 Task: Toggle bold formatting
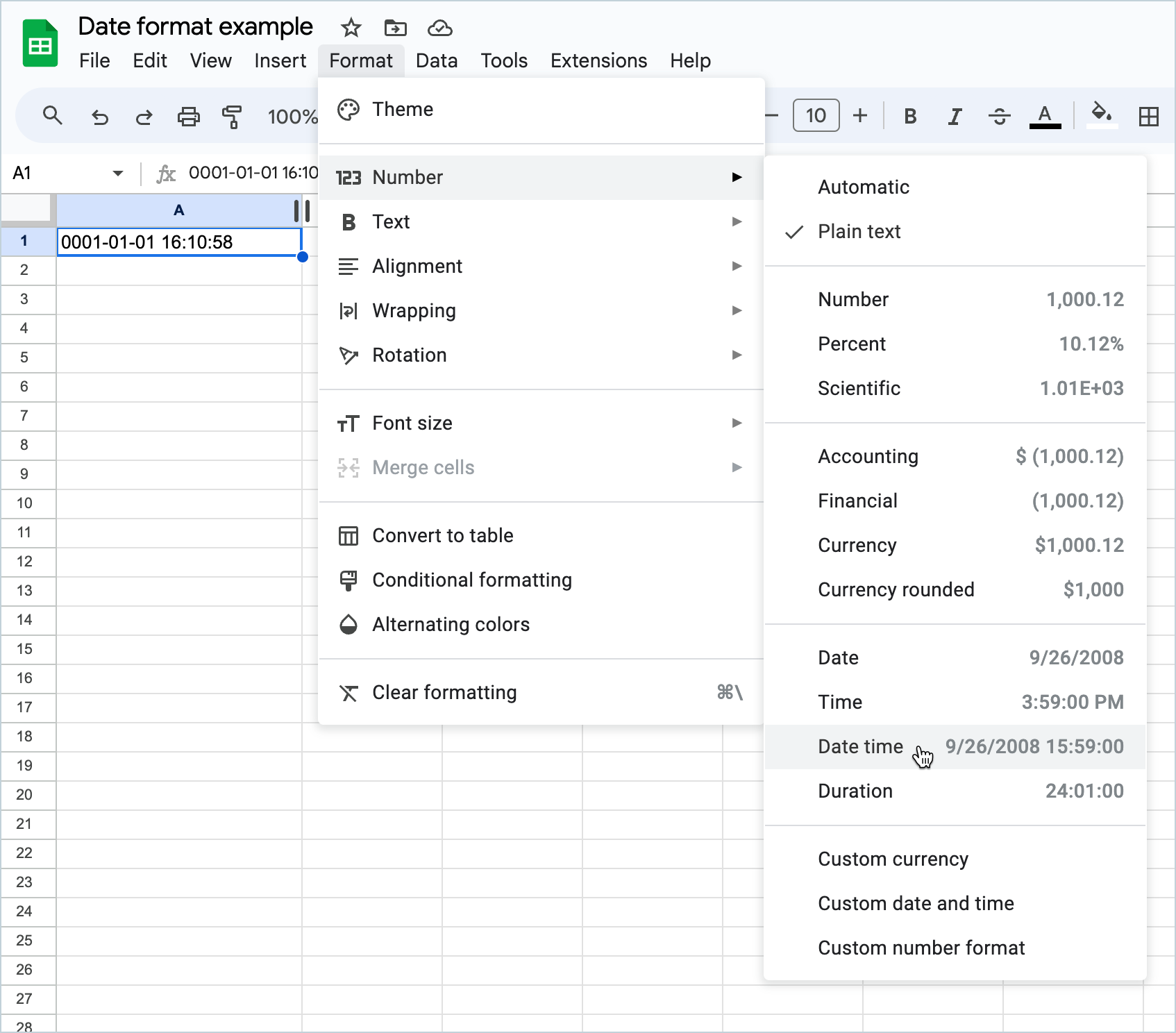pyautogui.click(x=911, y=116)
